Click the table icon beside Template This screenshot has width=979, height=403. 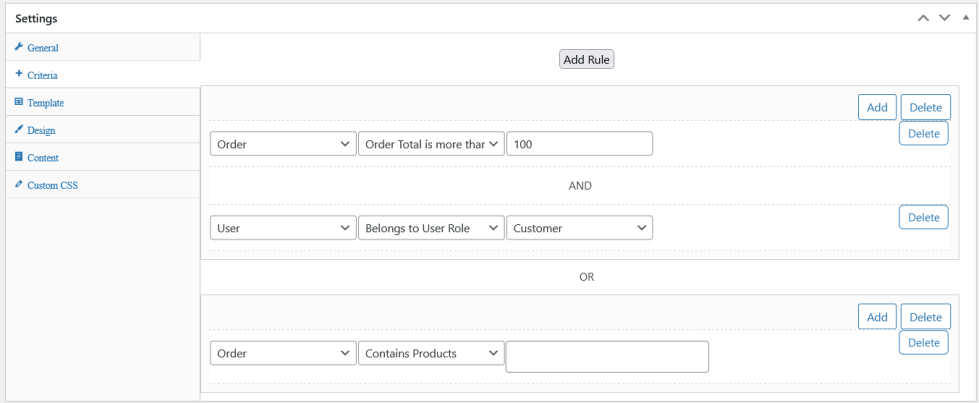[x=19, y=102]
